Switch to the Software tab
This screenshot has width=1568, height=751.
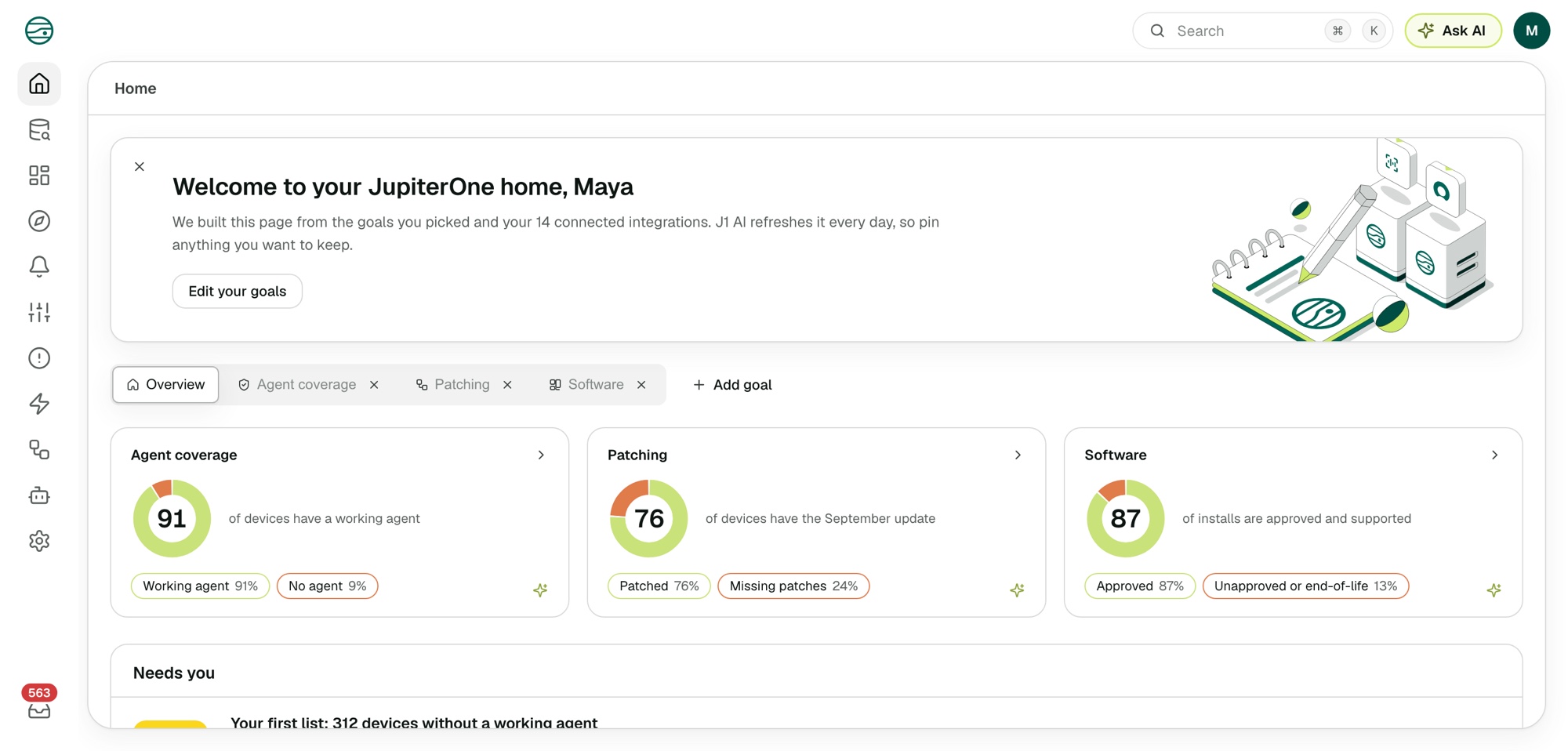586,385
